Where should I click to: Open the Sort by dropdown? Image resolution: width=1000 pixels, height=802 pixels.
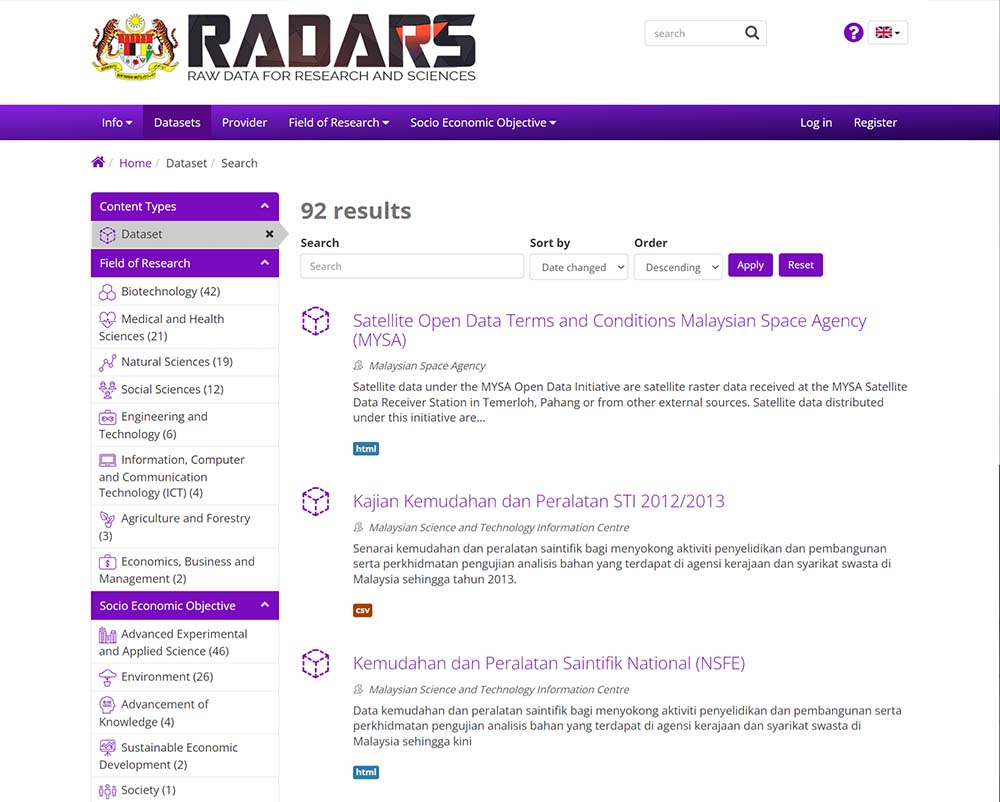pyautogui.click(x=578, y=266)
